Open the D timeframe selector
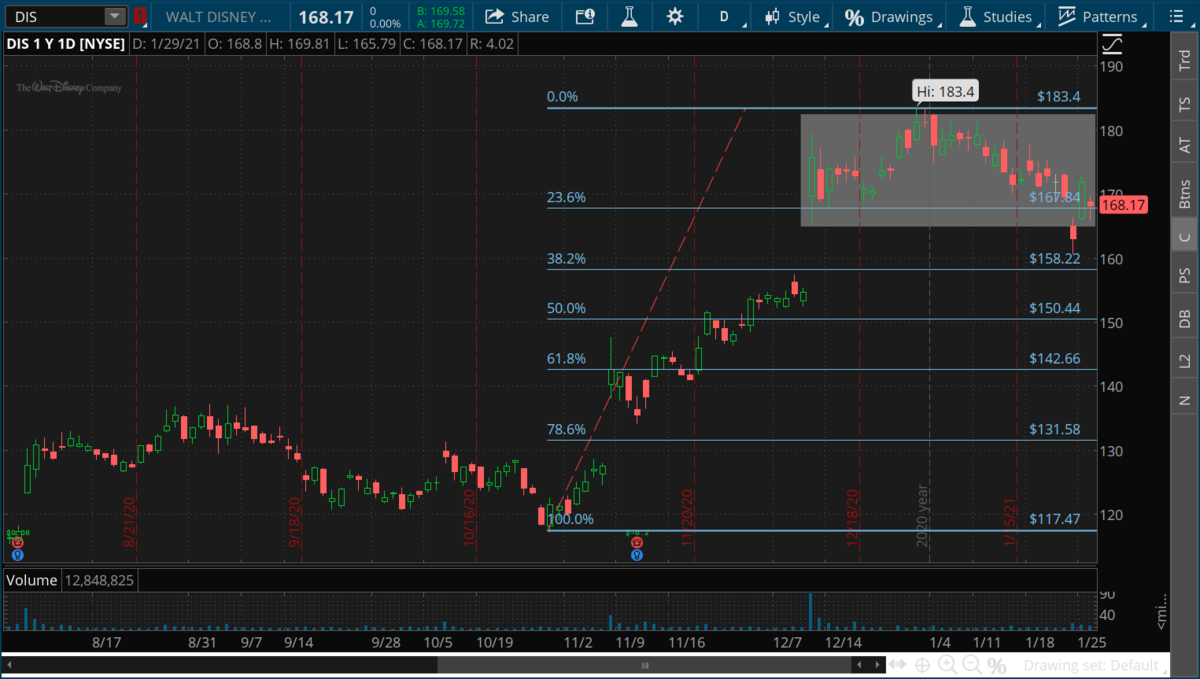Viewport: 1200px width, 679px height. pos(724,16)
